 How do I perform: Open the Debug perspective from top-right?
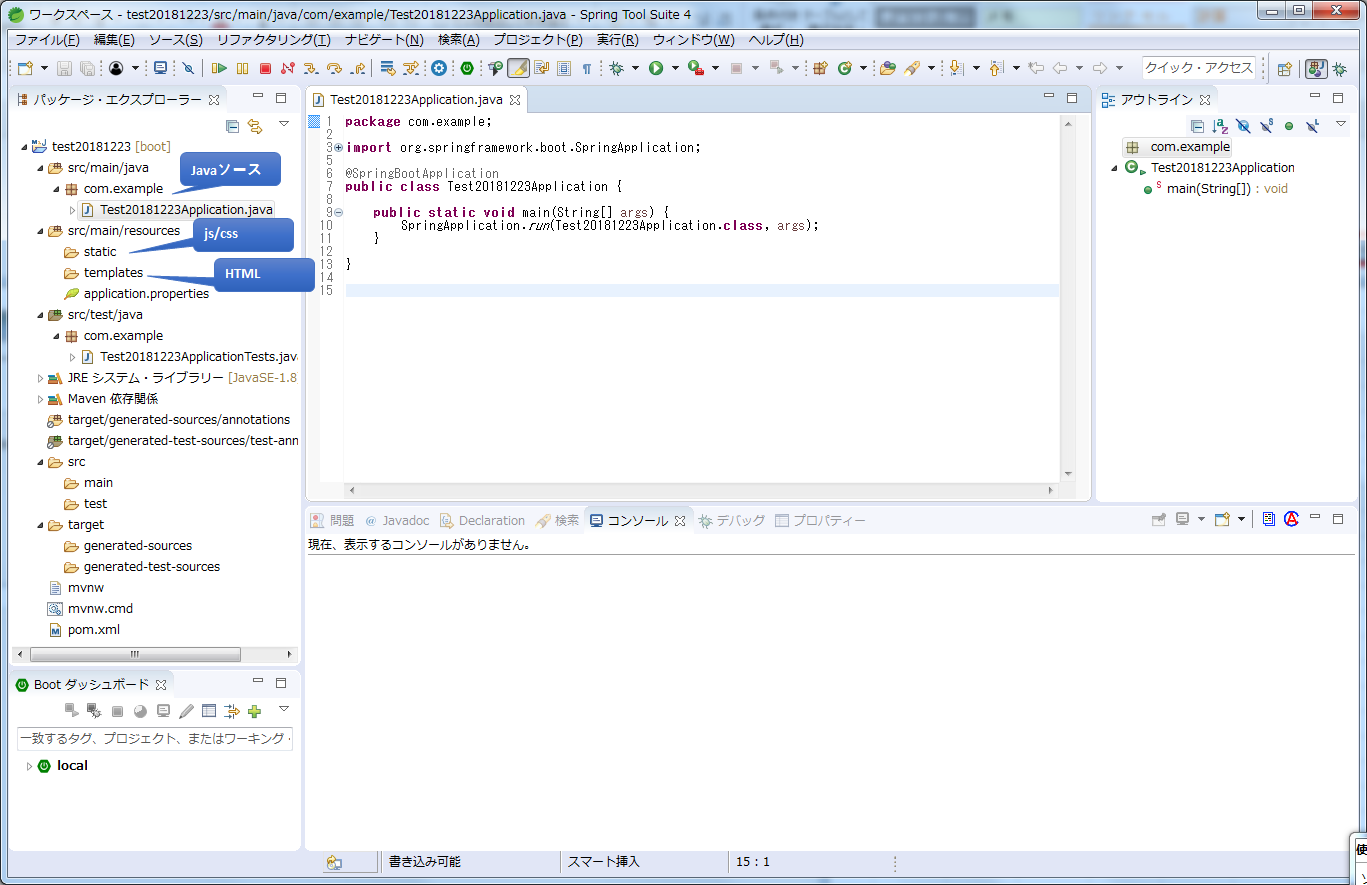(x=1339, y=68)
